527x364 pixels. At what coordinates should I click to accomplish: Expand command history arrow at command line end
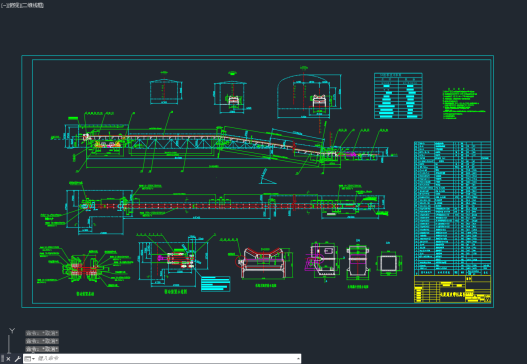(x=298, y=359)
